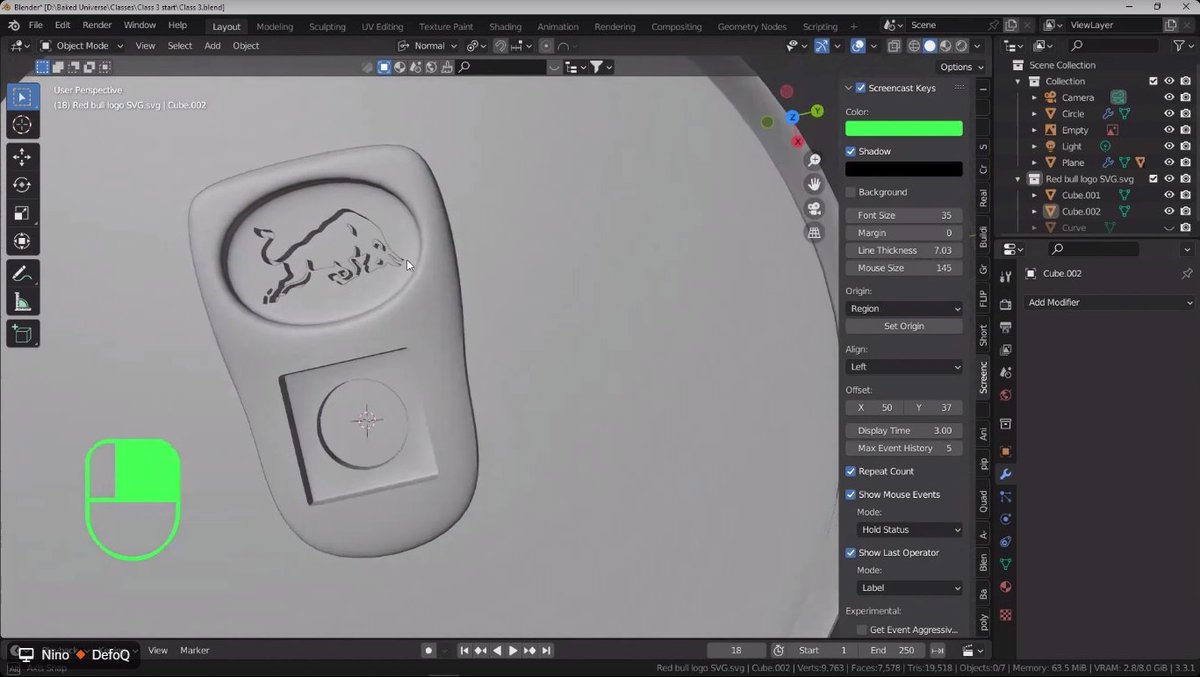Click the current frame field showing 18
1200x677 pixels.
coord(736,651)
